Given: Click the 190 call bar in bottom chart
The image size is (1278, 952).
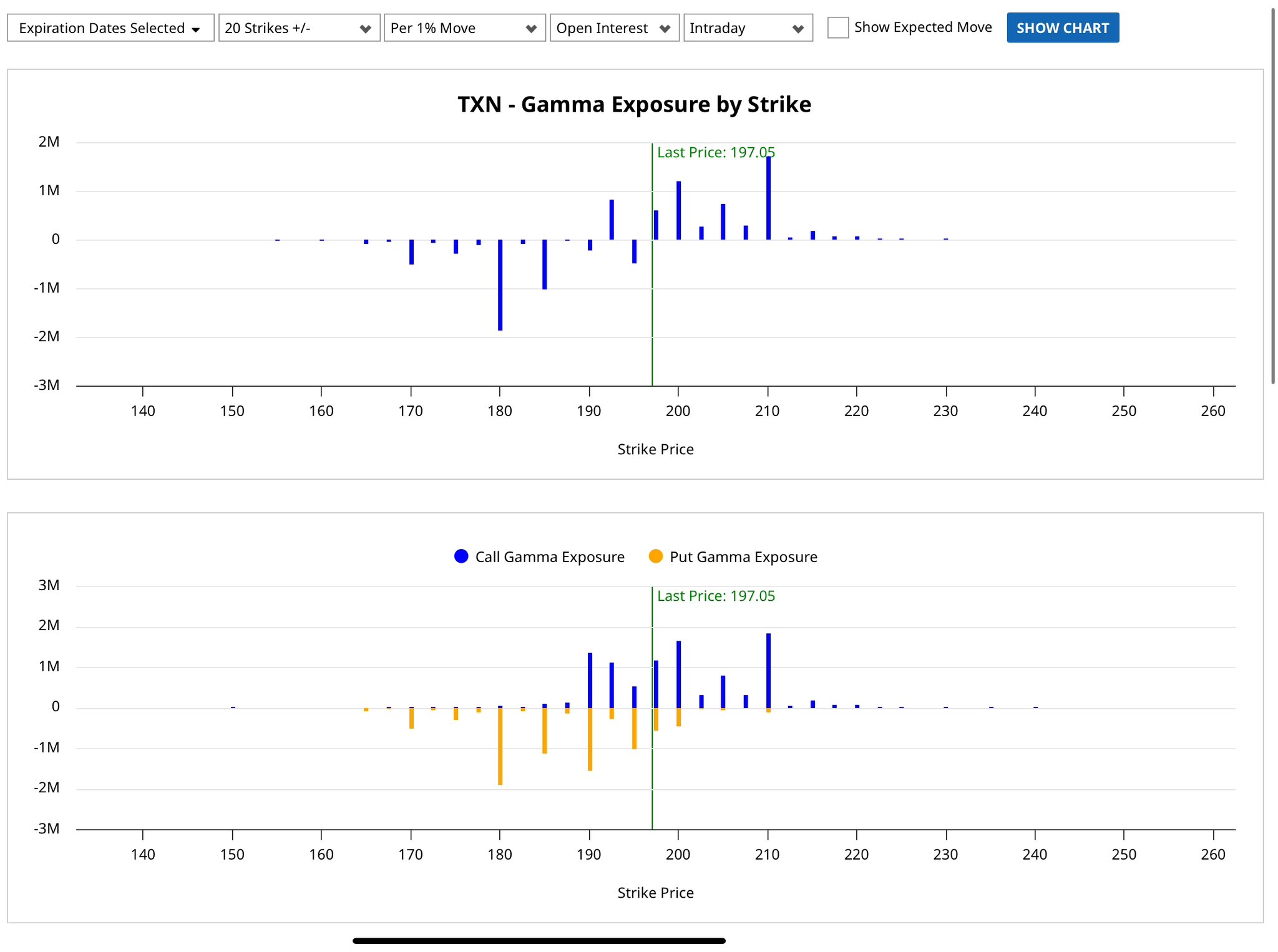Looking at the screenshot, I should pos(590,681).
